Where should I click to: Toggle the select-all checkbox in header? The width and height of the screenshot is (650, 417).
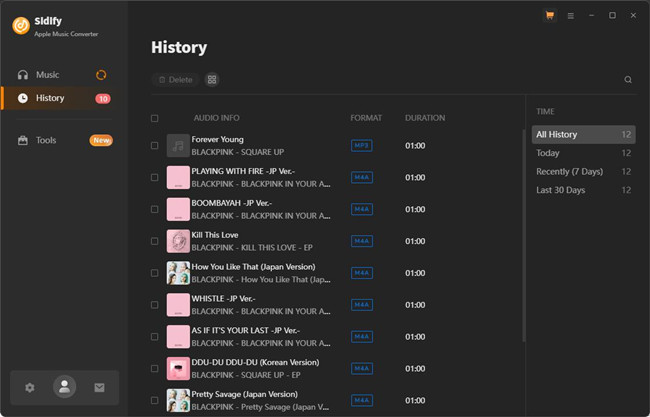tap(155, 119)
